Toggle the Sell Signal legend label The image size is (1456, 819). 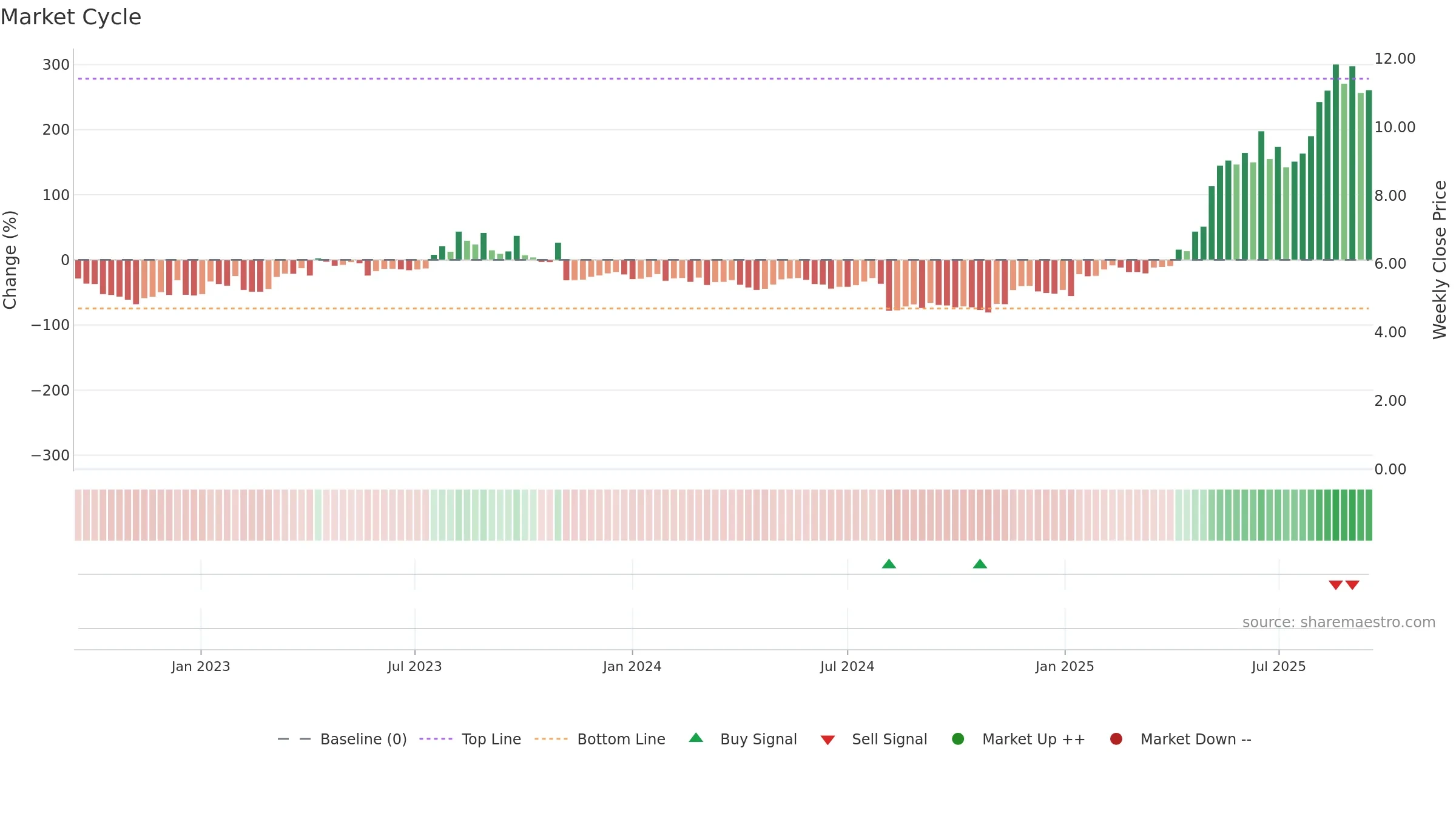889,740
